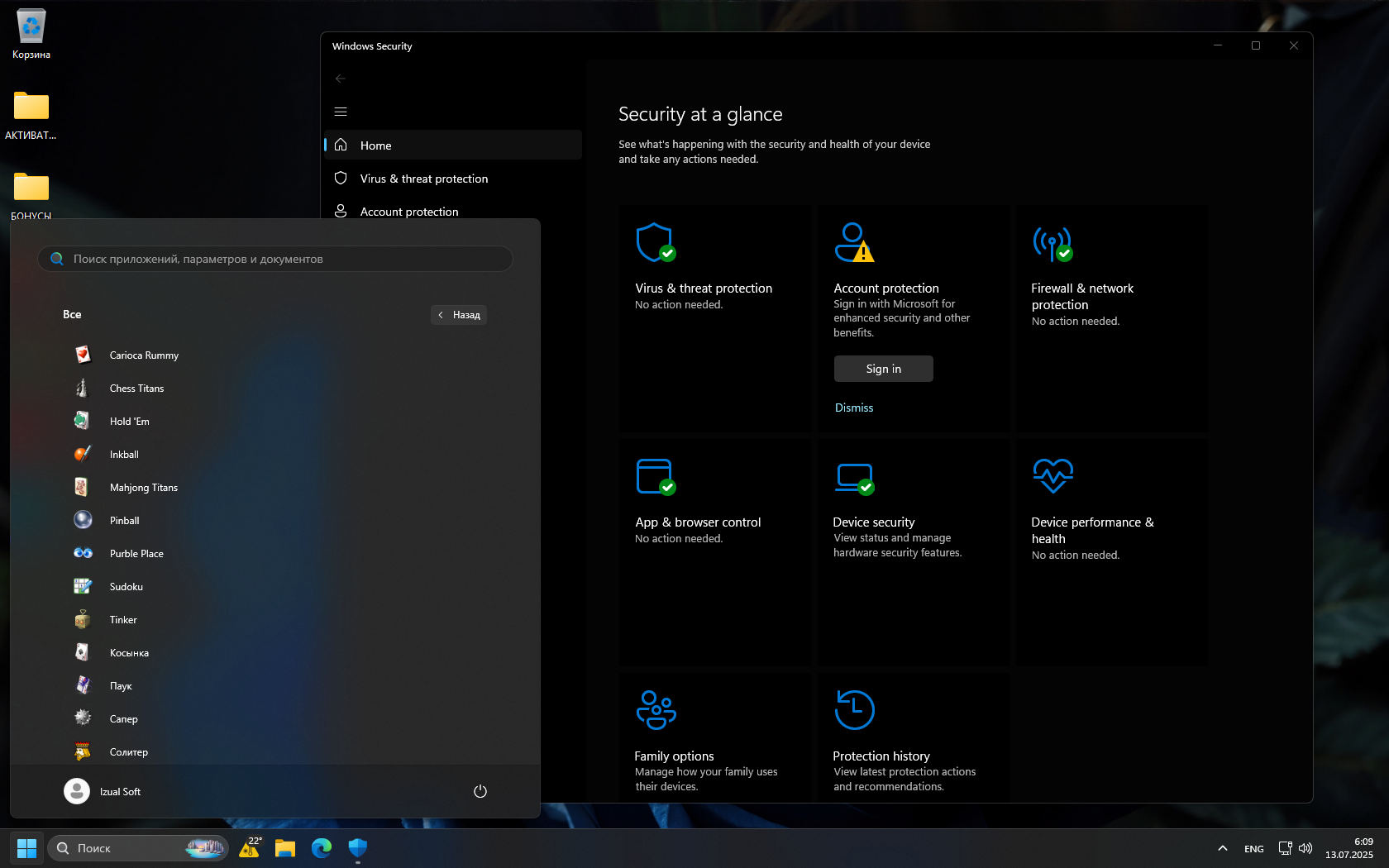Viewport: 1389px width, 868px height.
Task: Focus the Start menu search field
Action: pos(275,259)
